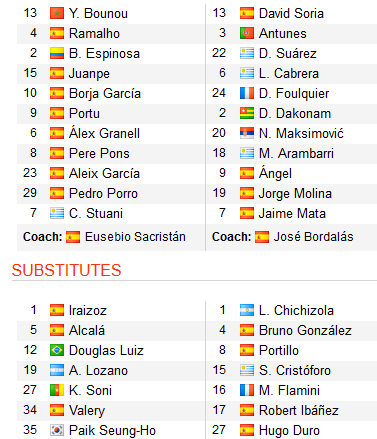Screen dimensions: 377x439
Task: Open coach Eusebio Sacristán
Action: click(x=135, y=237)
